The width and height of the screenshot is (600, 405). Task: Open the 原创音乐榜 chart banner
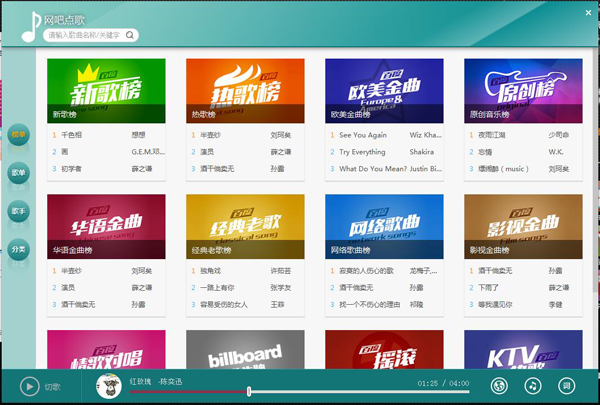coord(523,91)
